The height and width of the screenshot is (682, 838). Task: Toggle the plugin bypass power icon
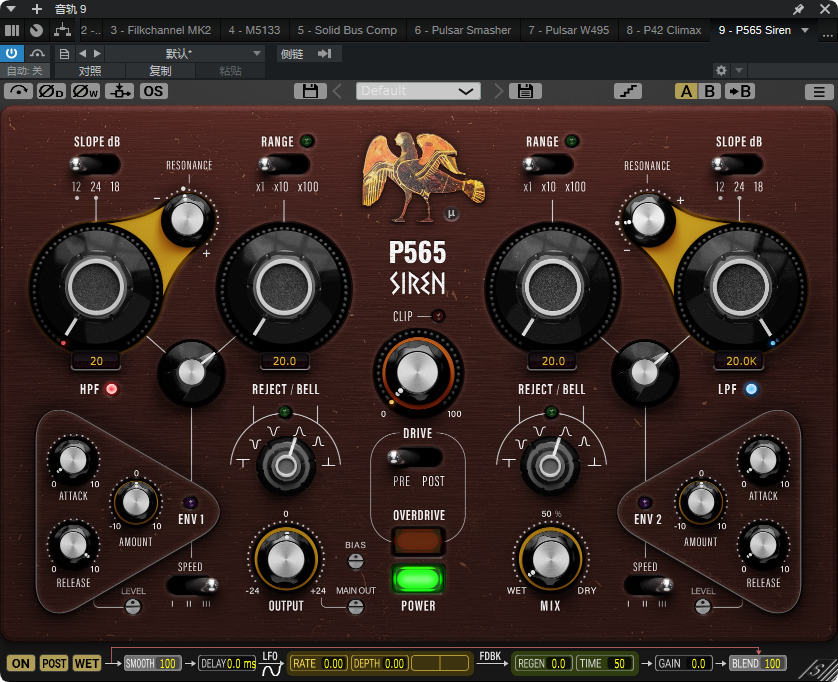coord(11,53)
